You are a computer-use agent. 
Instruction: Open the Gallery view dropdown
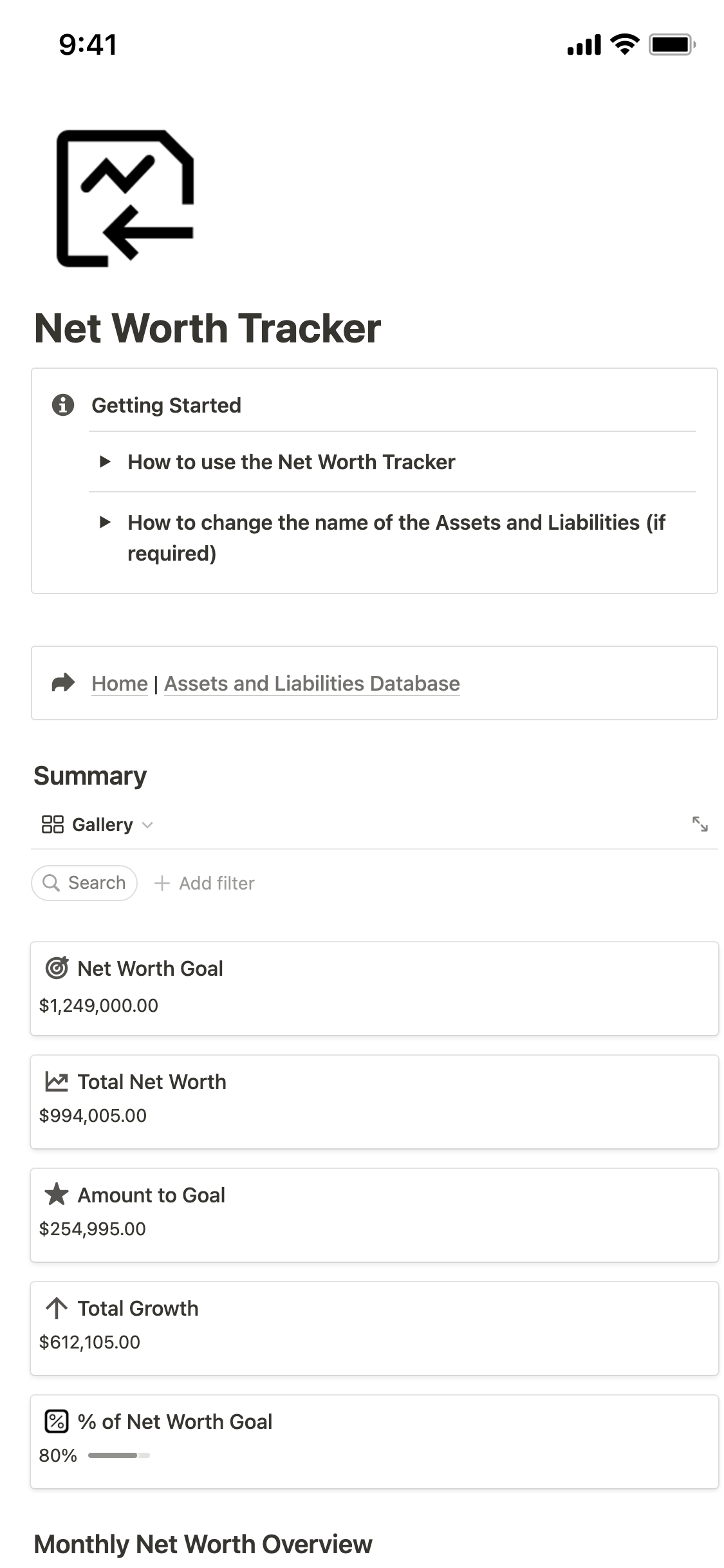97,825
